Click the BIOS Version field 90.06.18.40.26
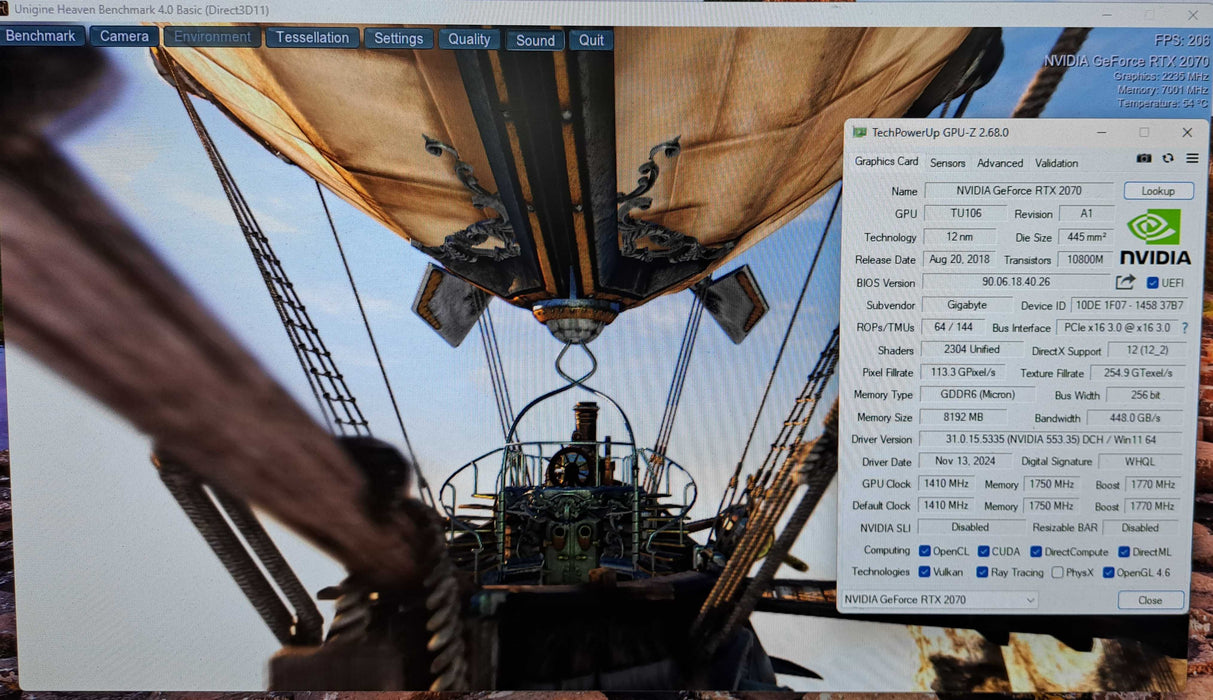1213x700 pixels. (1016, 282)
